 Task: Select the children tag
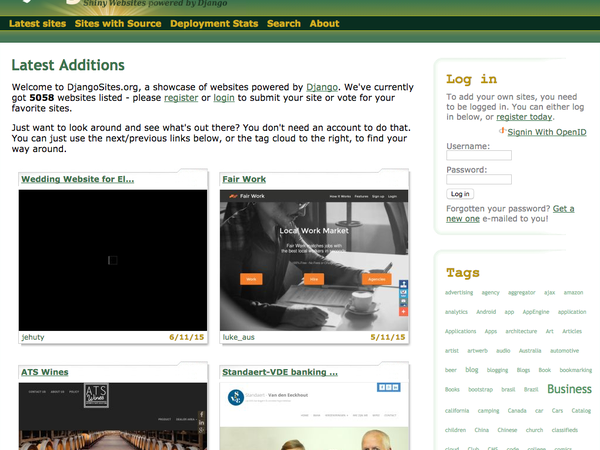[455, 430]
